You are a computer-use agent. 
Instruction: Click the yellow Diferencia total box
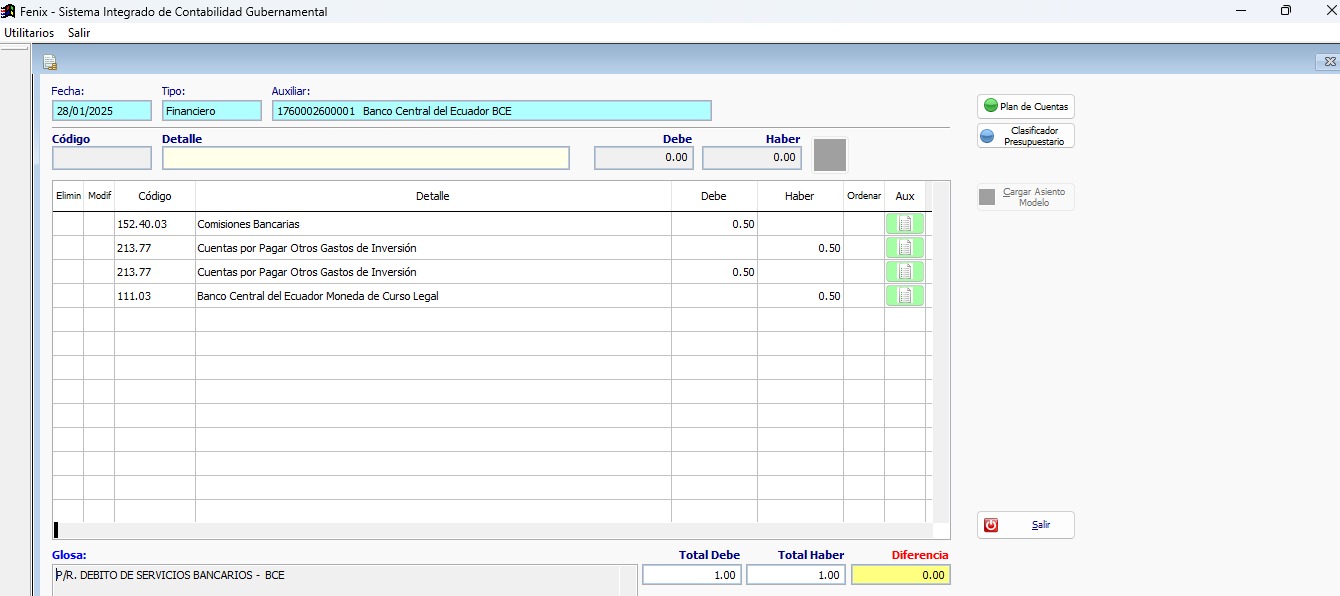point(900,575)
